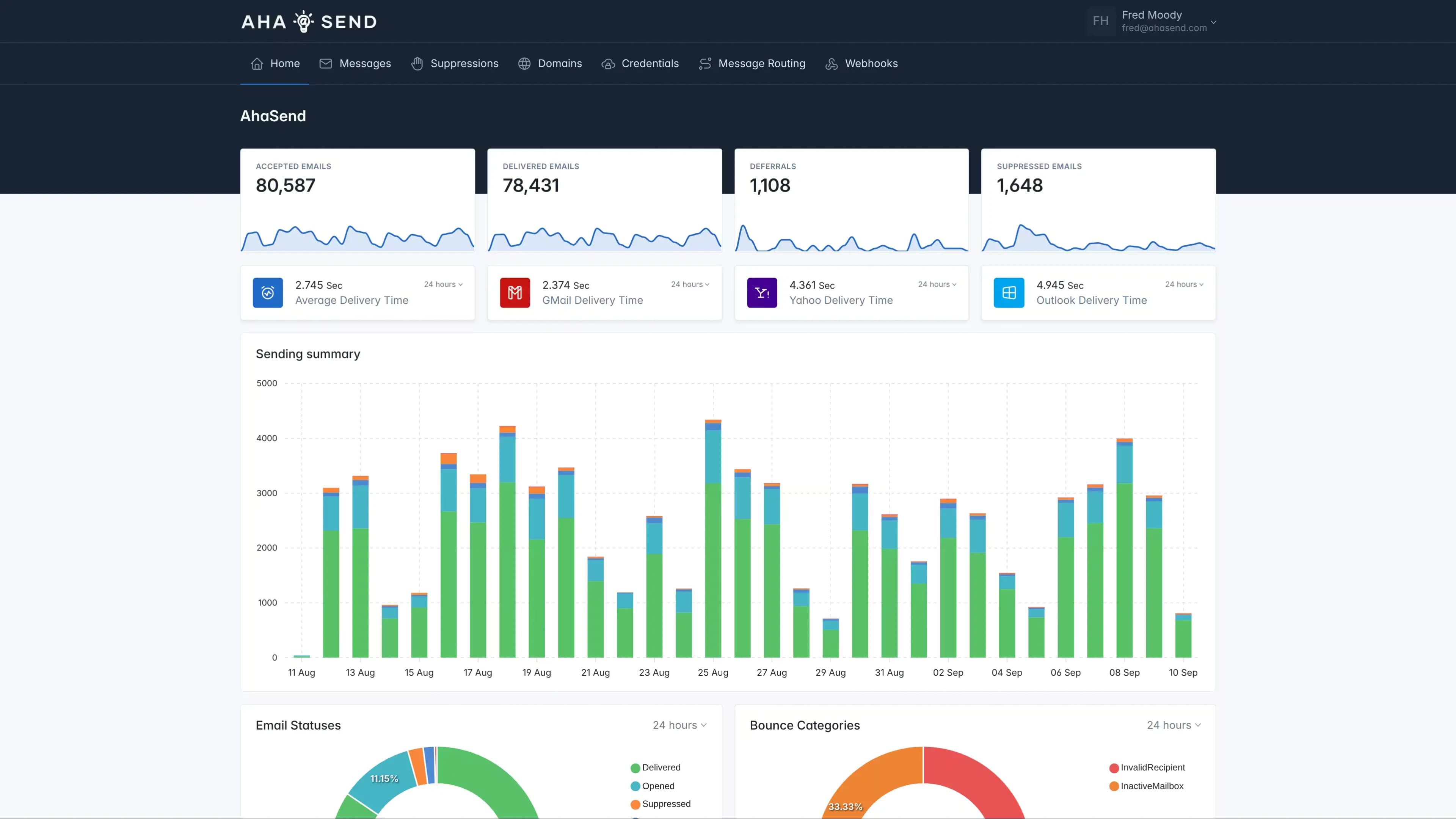Select the Domains globe icon
The height and width of the screenshot is (819, 1456).
pos(524,63)
